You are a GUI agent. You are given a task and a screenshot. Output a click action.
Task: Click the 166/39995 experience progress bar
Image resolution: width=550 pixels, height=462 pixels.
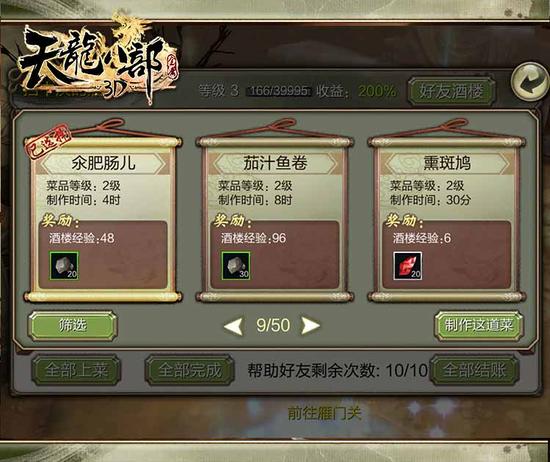click(280, 91)
